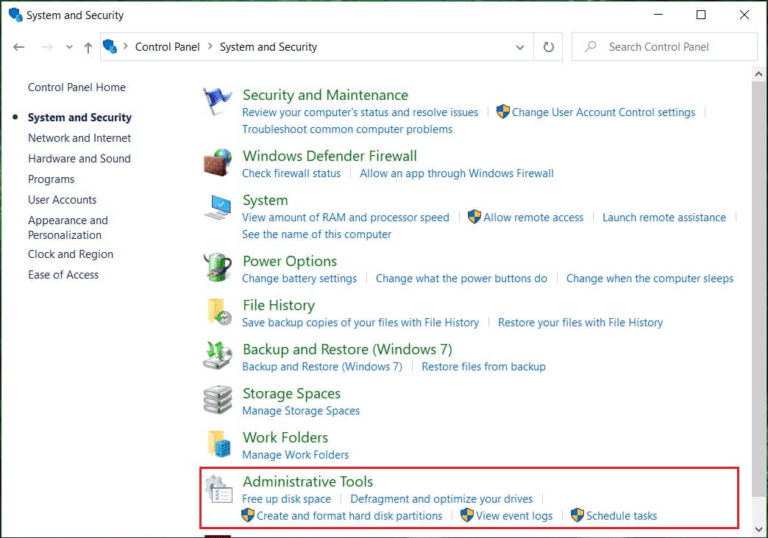The image size is (768, 538).
Task: Click the Work Folders icon
Action: [x=218, y=444]
